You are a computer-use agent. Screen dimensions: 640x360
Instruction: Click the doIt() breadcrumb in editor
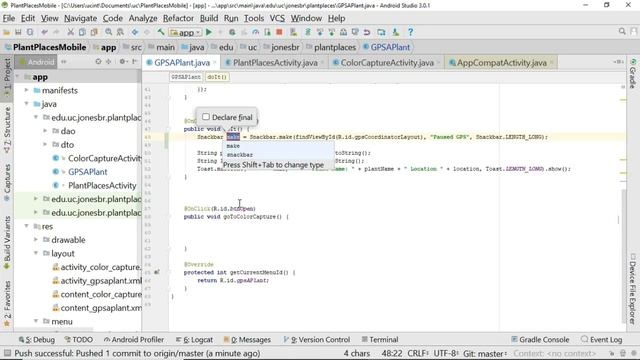point(217,77)
